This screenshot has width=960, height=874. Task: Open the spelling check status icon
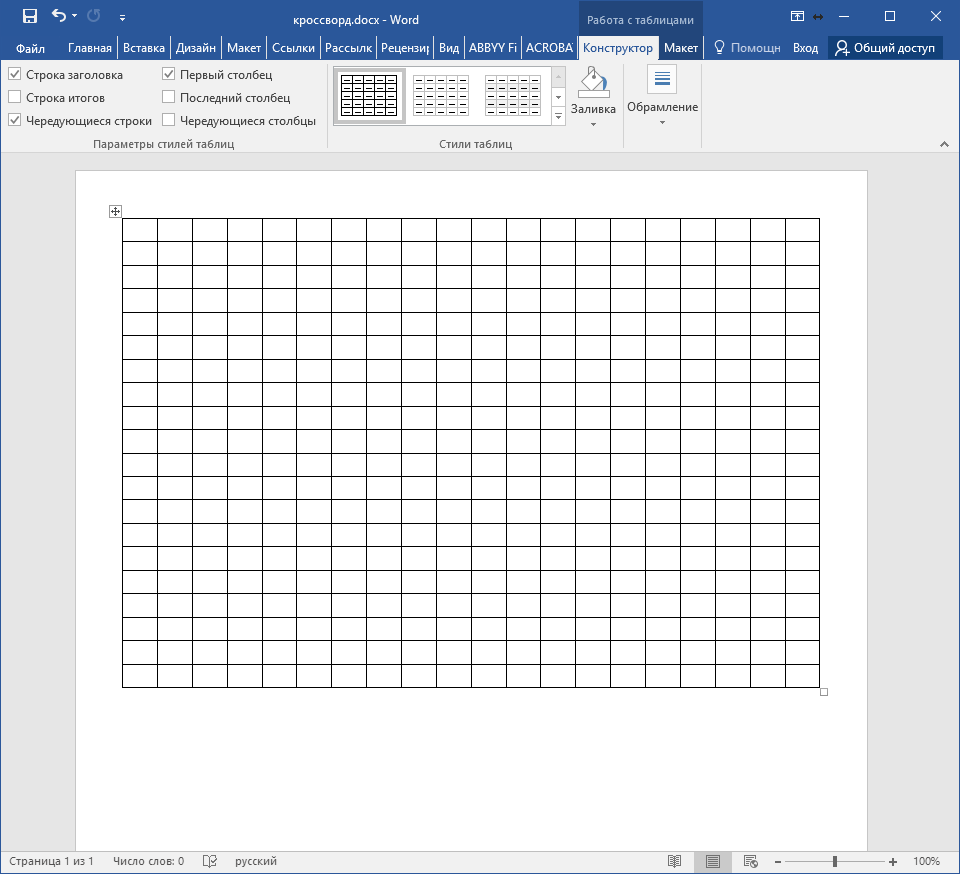210,861
